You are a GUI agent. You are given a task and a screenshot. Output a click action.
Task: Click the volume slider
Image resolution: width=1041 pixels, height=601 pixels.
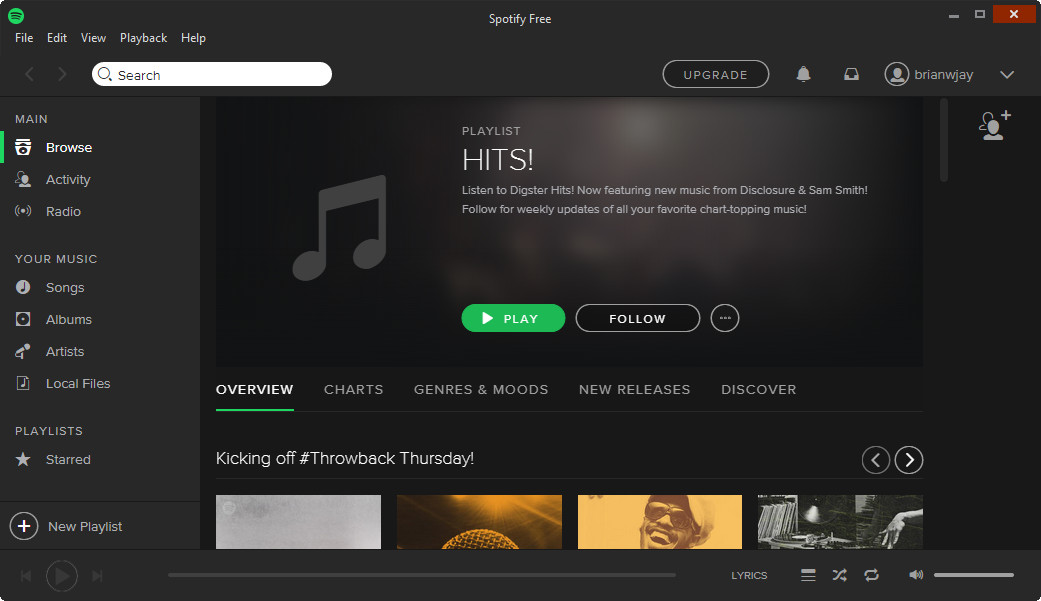(973, 575)
